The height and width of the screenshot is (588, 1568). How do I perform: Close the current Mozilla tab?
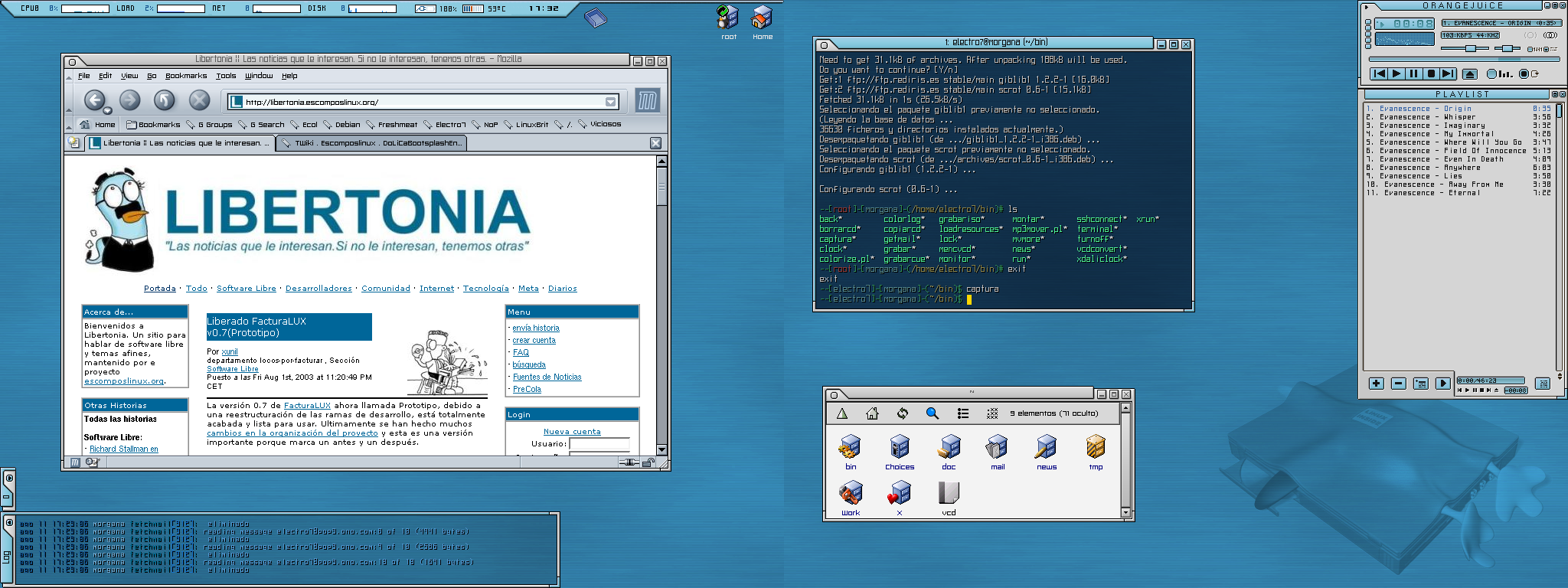tap(655, 143)
